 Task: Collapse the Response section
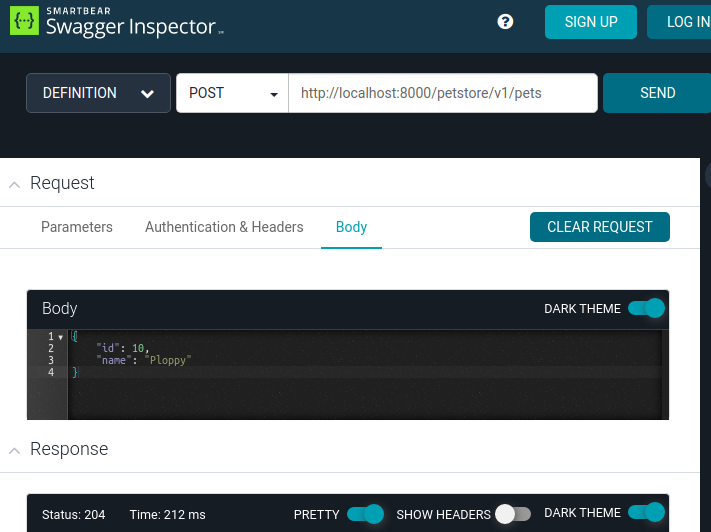14,450
